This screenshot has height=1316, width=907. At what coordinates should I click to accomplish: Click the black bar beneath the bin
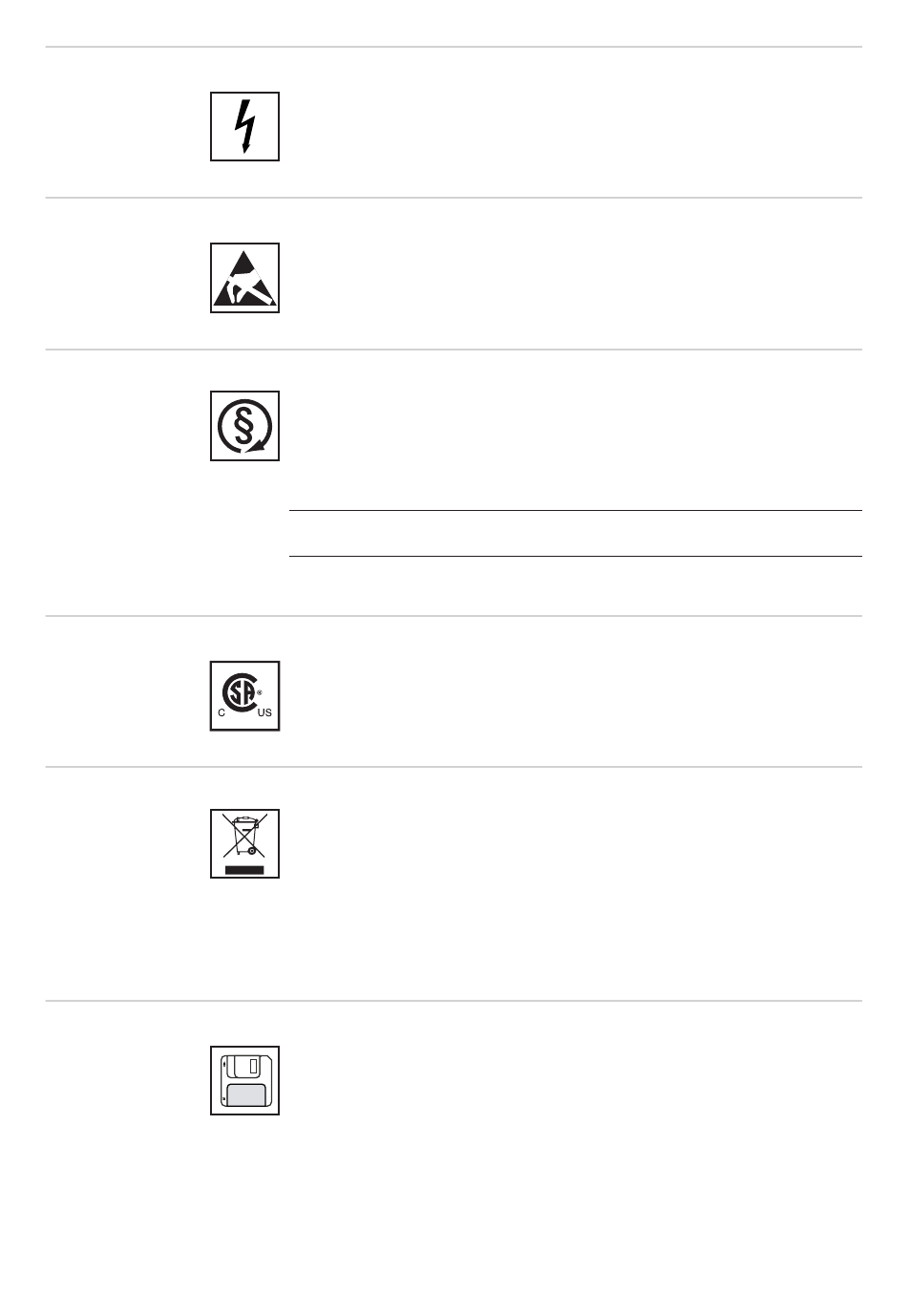coord(244,870)
